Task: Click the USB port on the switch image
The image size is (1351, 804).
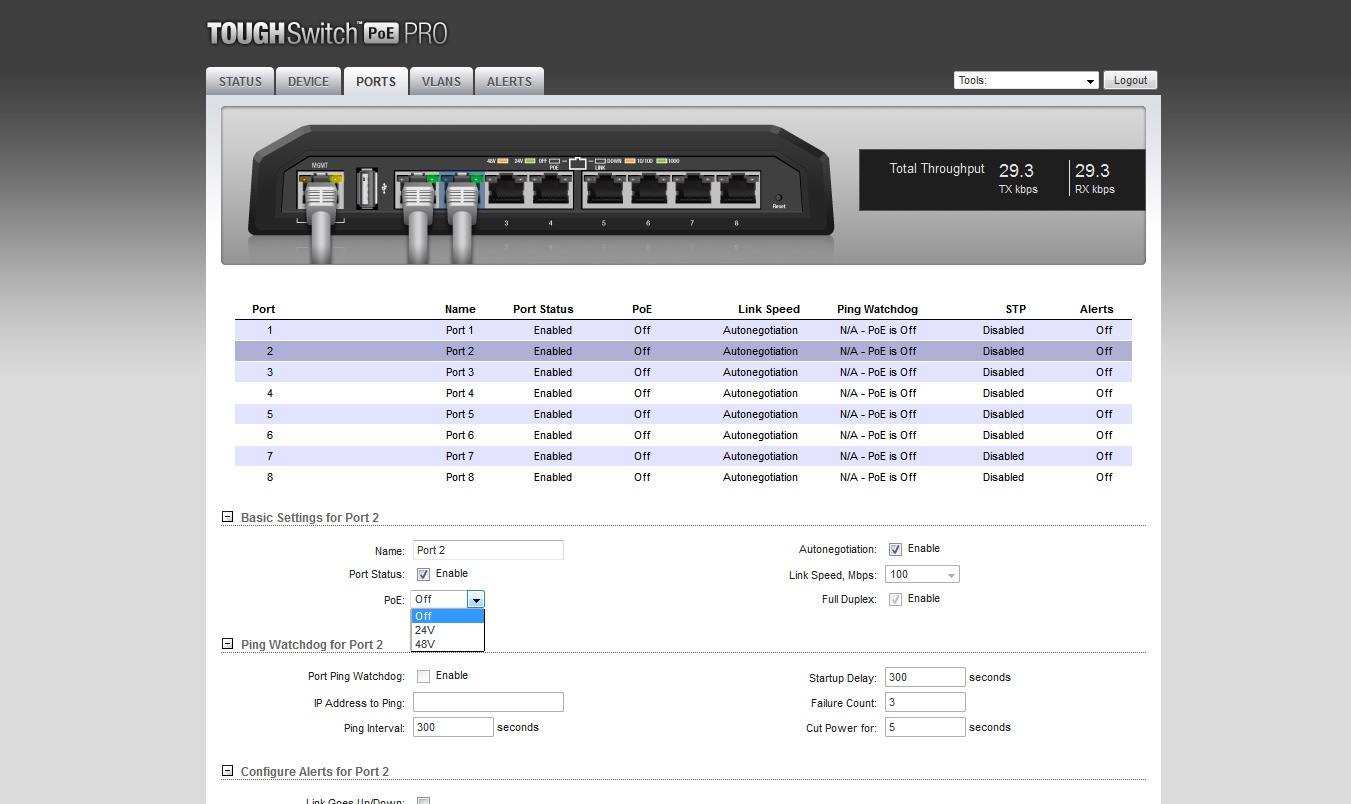Action: 365,189
